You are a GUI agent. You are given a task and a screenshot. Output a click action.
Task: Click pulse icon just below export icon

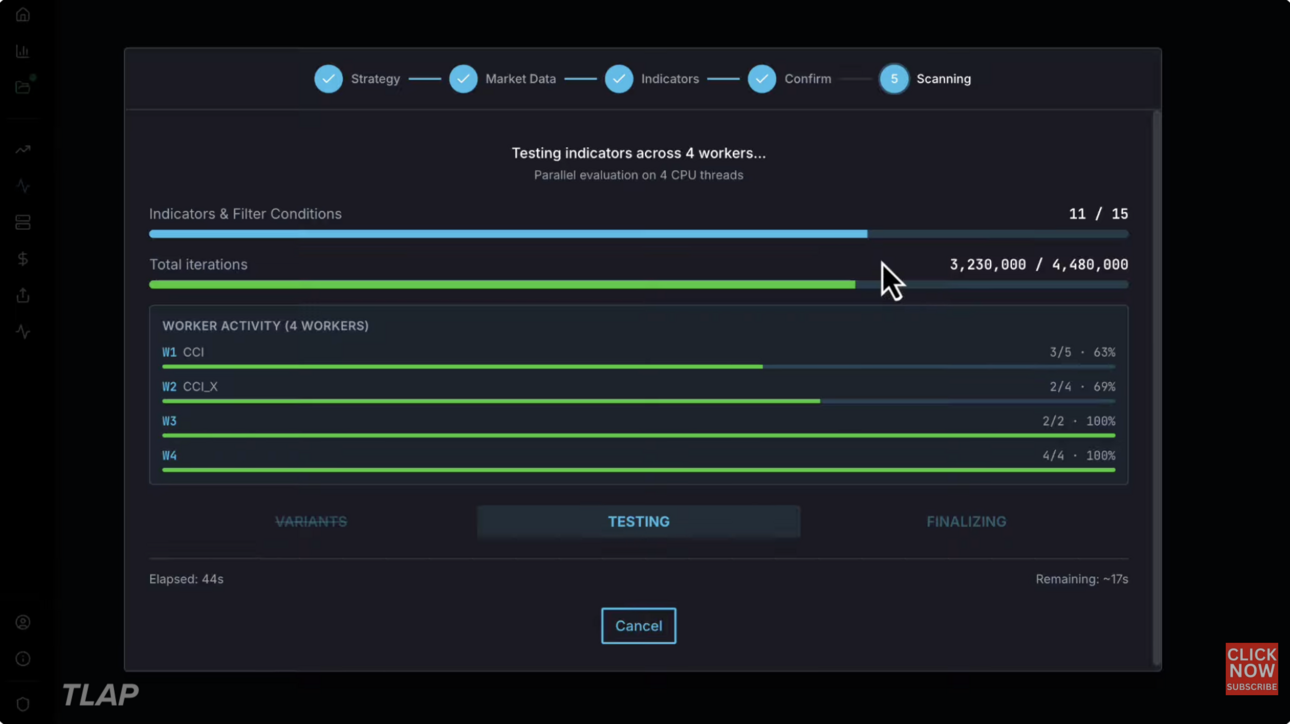pyautogui.click(x=23, y=332)
